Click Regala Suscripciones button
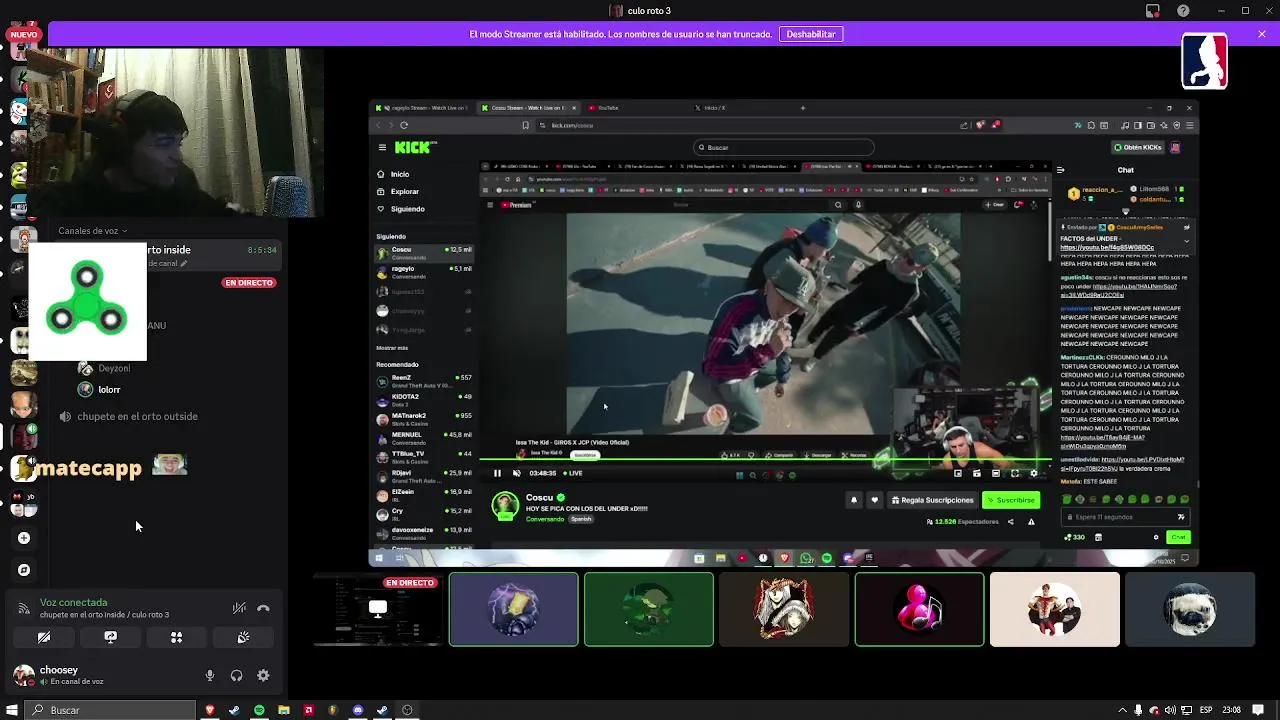 tap(932, 500)
